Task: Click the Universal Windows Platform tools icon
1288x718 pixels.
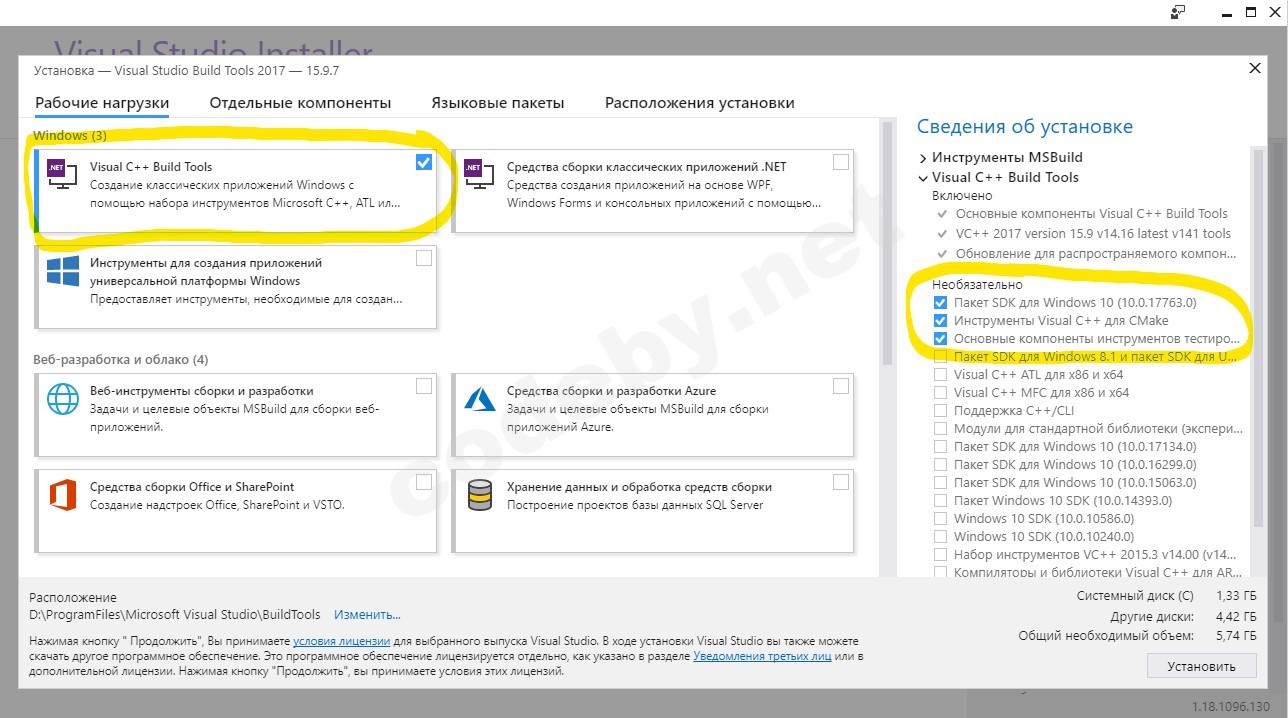Action: (x=62, y=271)
